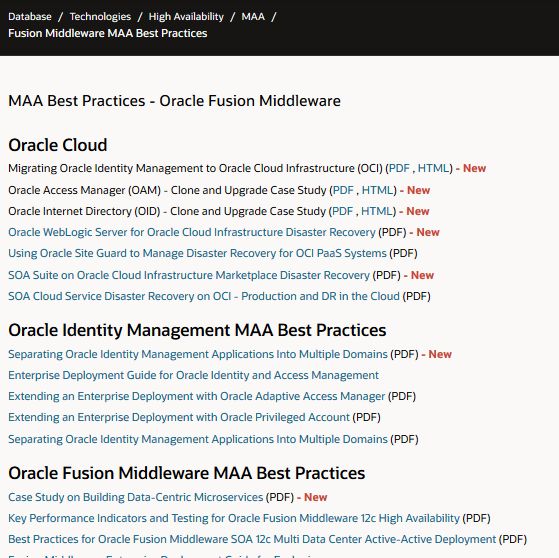559x558 pixels.
Task: Navigate to MAA breadcrumb link
Action: [253, 16]
